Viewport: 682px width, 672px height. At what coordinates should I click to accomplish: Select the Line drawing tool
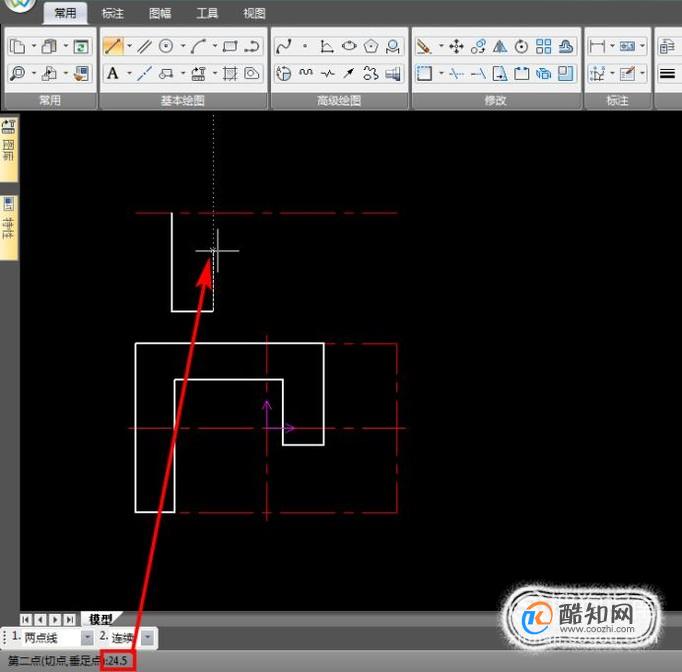pyautogui.click(x=113, y=46)
